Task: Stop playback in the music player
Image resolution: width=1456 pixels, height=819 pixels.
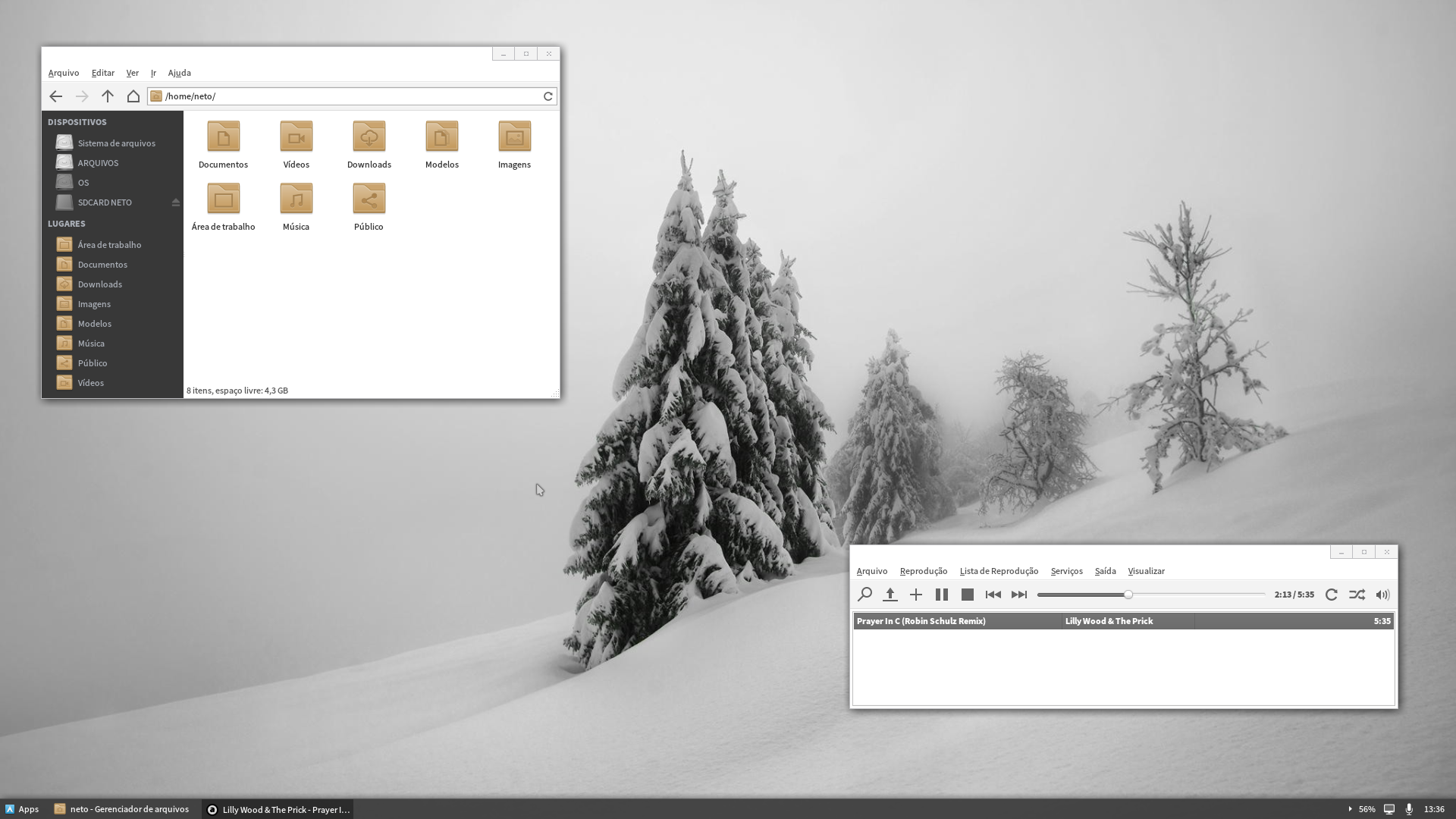Action: coord(968,595)
